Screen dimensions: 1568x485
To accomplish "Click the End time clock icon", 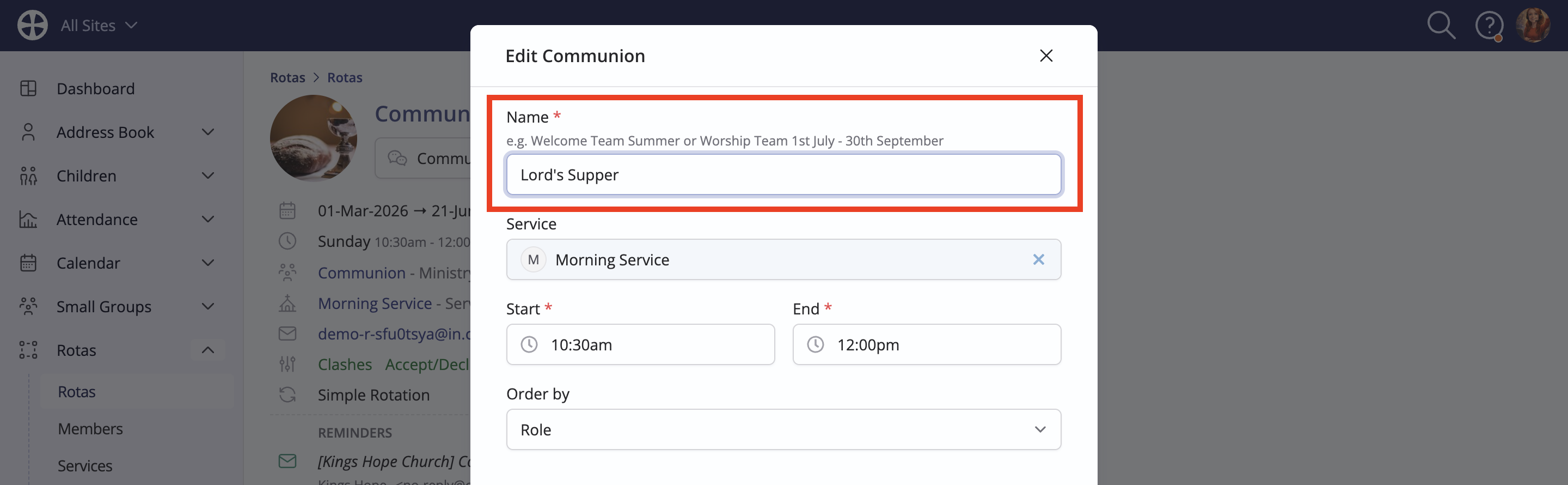I will pyautogui.click(x=815, y=344).
